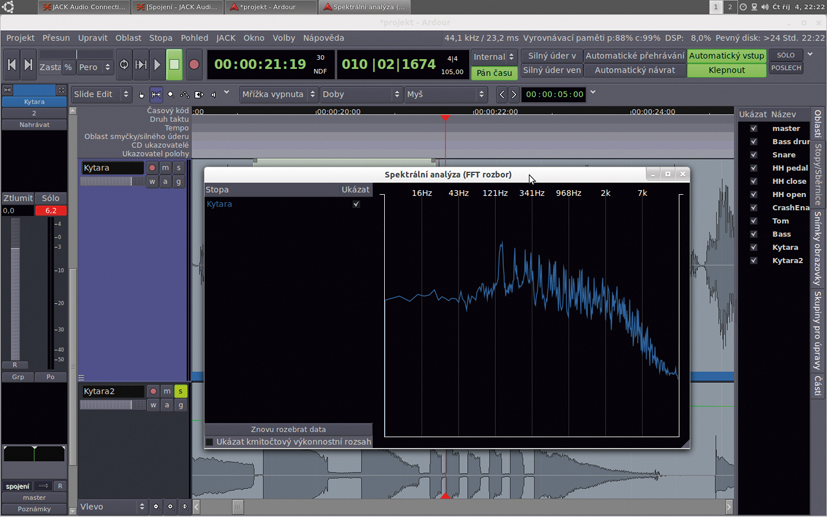Hide the Snare track in track list
Screen dimensions: 827x517
tap(754, 155)
